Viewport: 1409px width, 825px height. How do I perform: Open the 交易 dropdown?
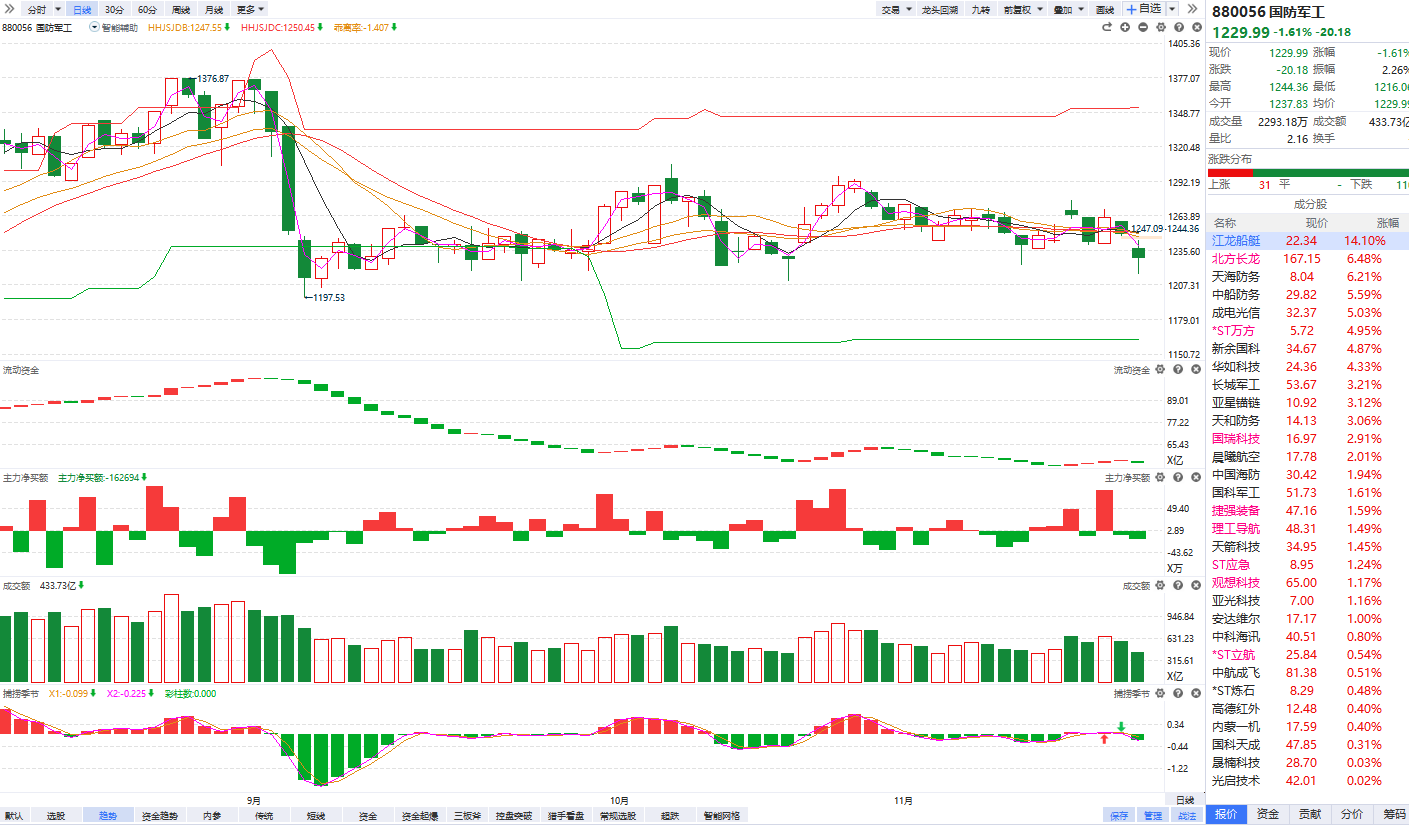(x=895, y=9)
